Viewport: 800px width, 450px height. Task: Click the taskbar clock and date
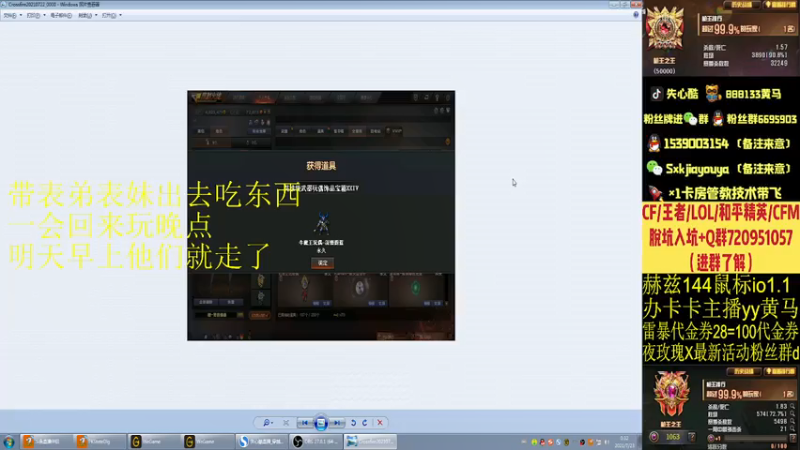[625, 442]
